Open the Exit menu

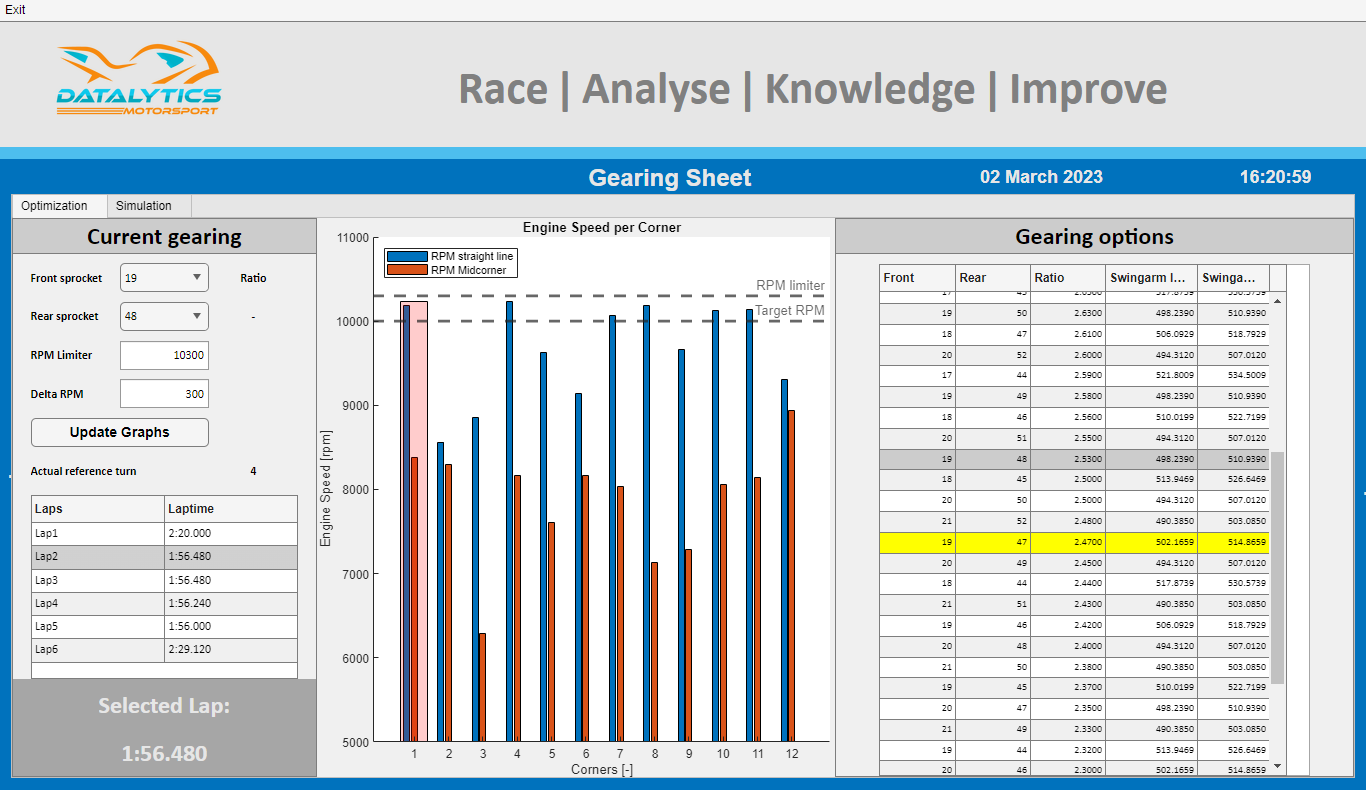(15, 9)
